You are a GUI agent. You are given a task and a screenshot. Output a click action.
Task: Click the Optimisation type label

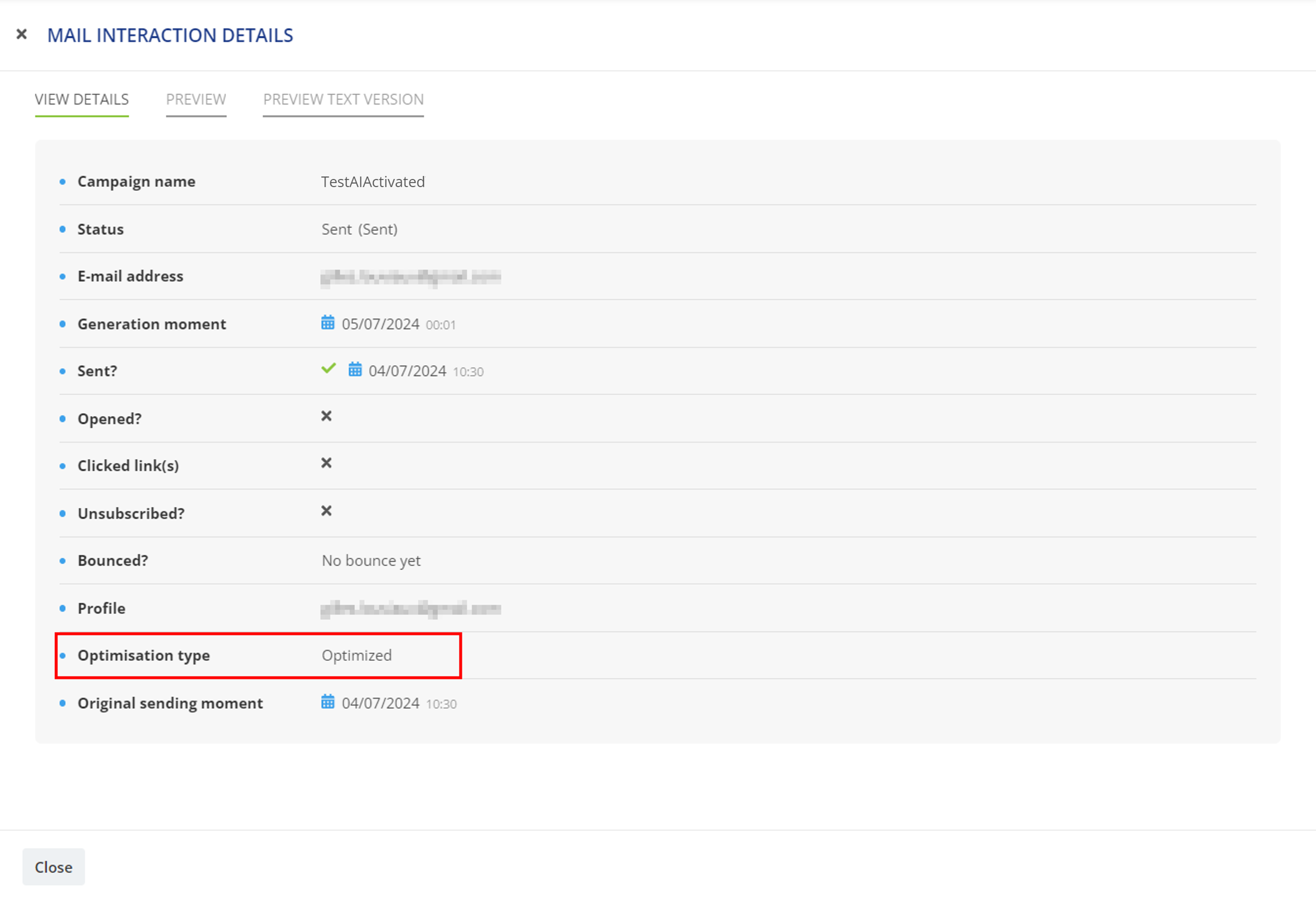144,656
